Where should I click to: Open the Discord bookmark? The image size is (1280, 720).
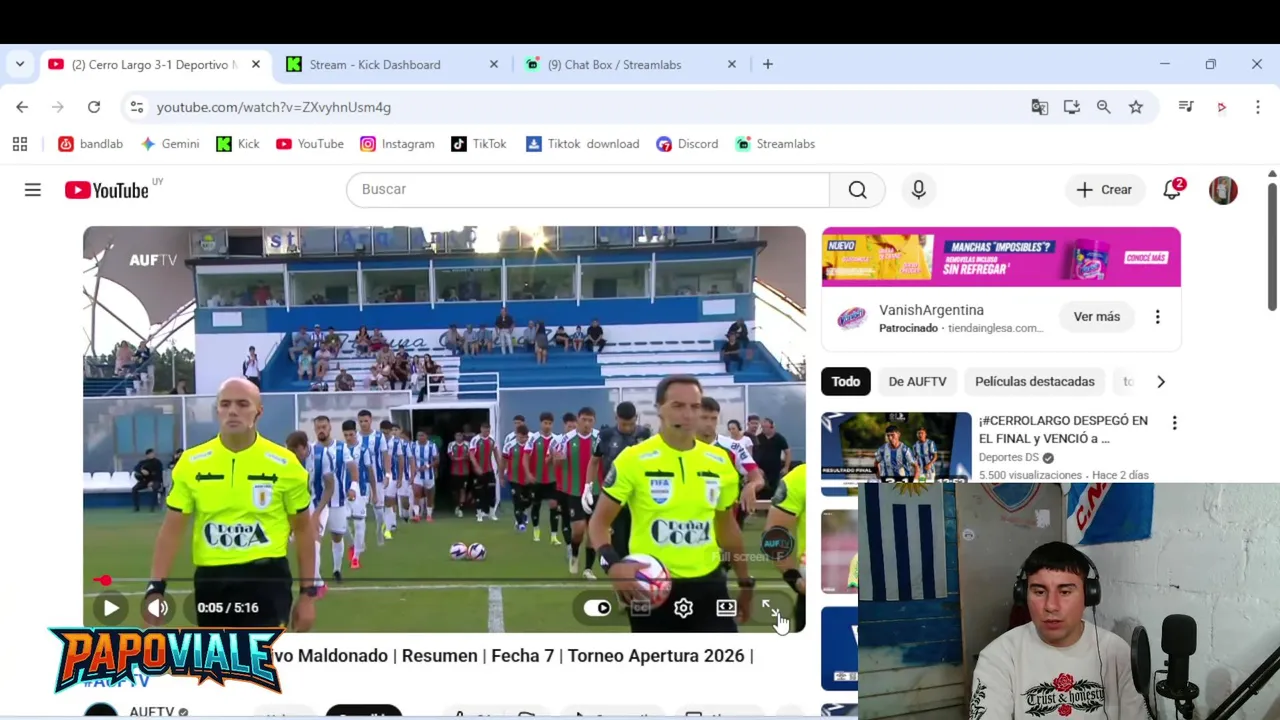click(687, 144)
